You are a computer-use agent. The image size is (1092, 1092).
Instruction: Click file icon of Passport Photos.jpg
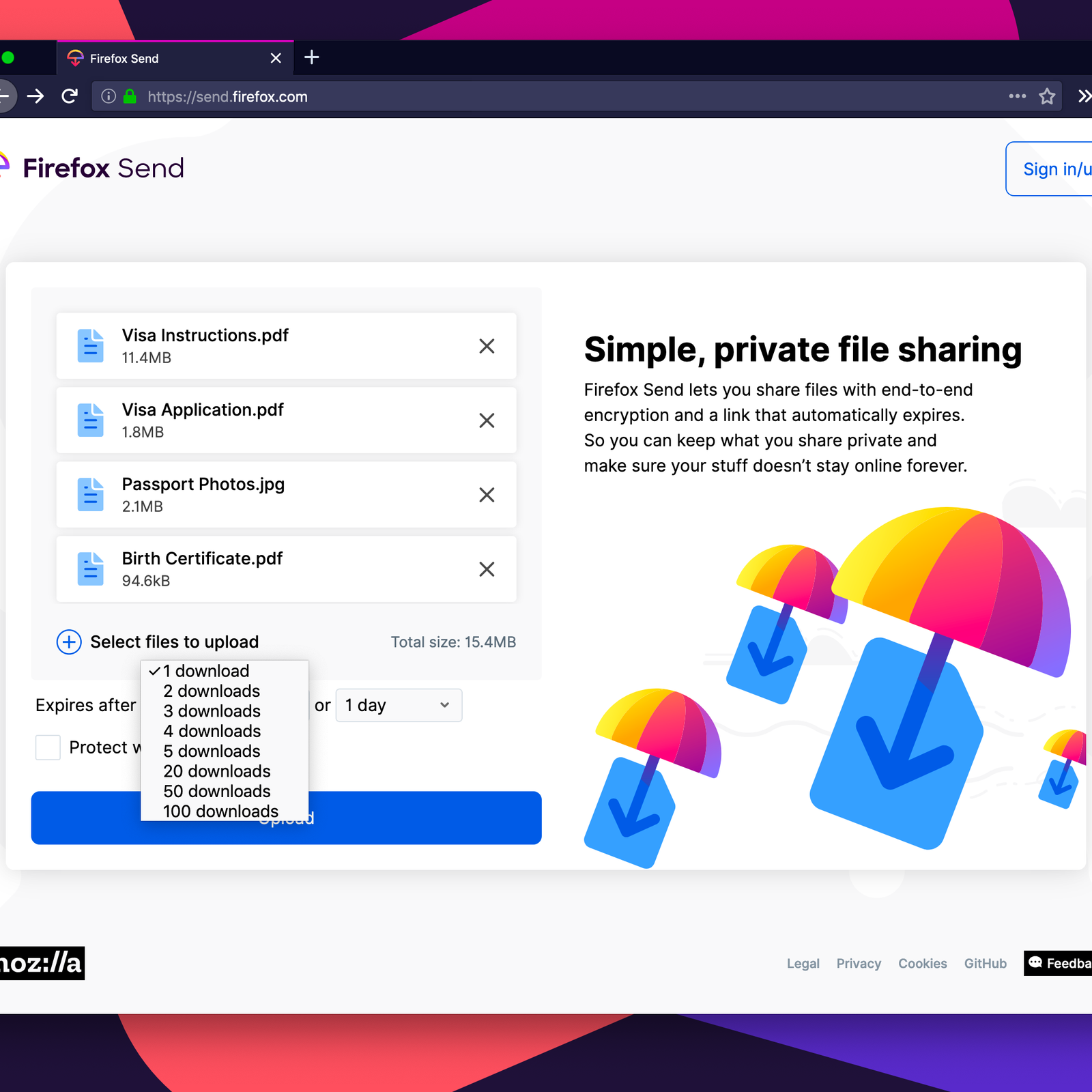[90, 495]
